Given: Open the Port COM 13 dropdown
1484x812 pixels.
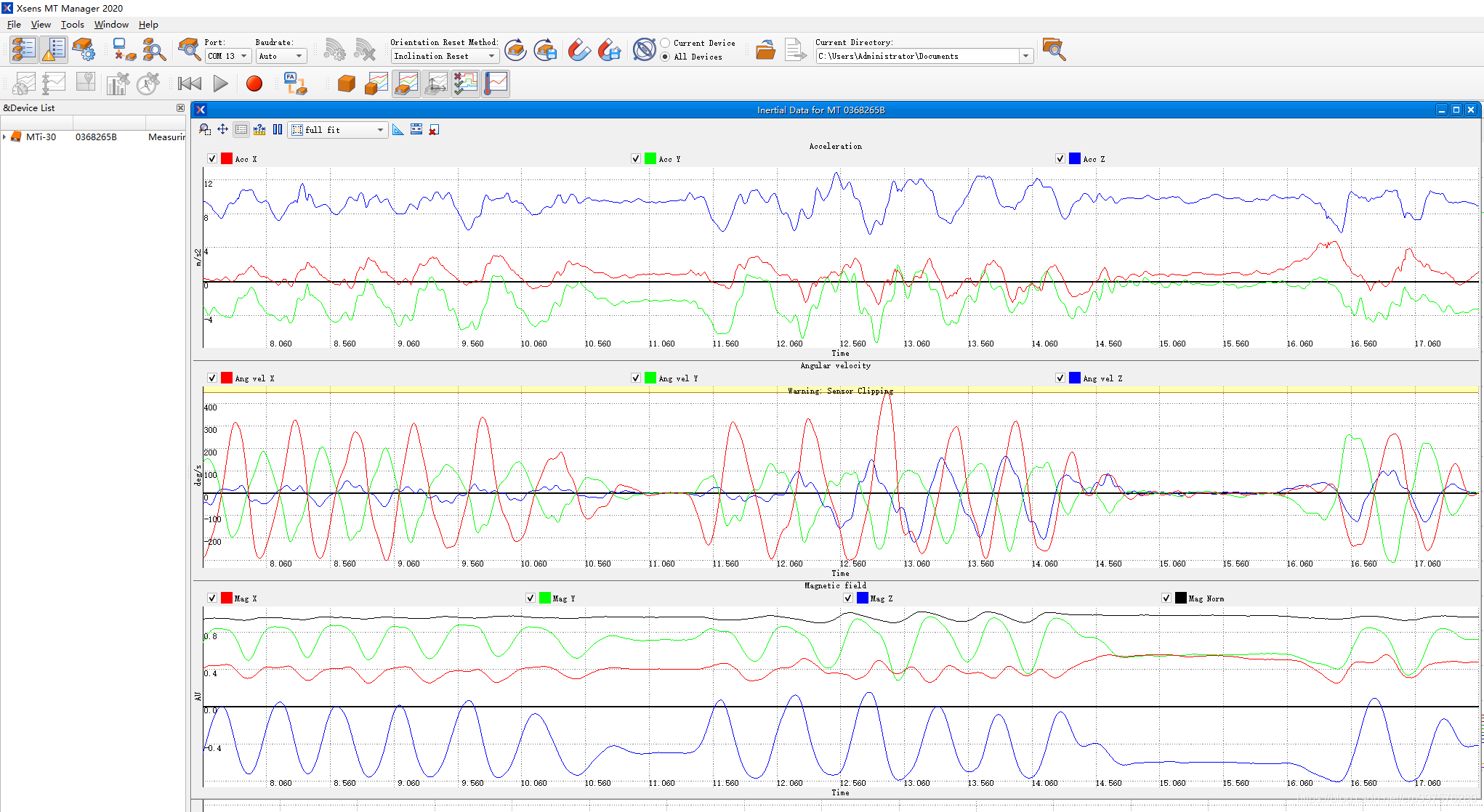Looking at the screenshot, I should pos(227,56).
